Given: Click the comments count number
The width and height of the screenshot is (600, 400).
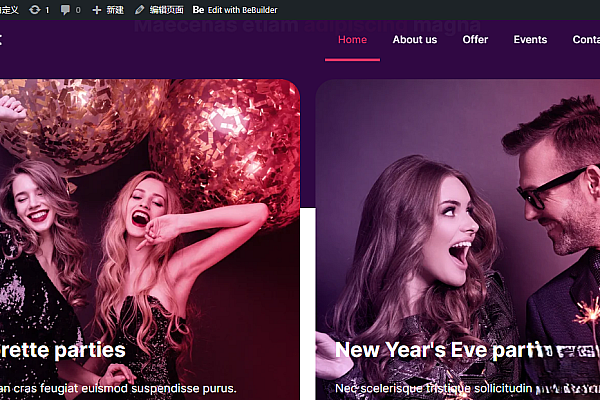Looking at the screenshot, I should tap(78, 9).
